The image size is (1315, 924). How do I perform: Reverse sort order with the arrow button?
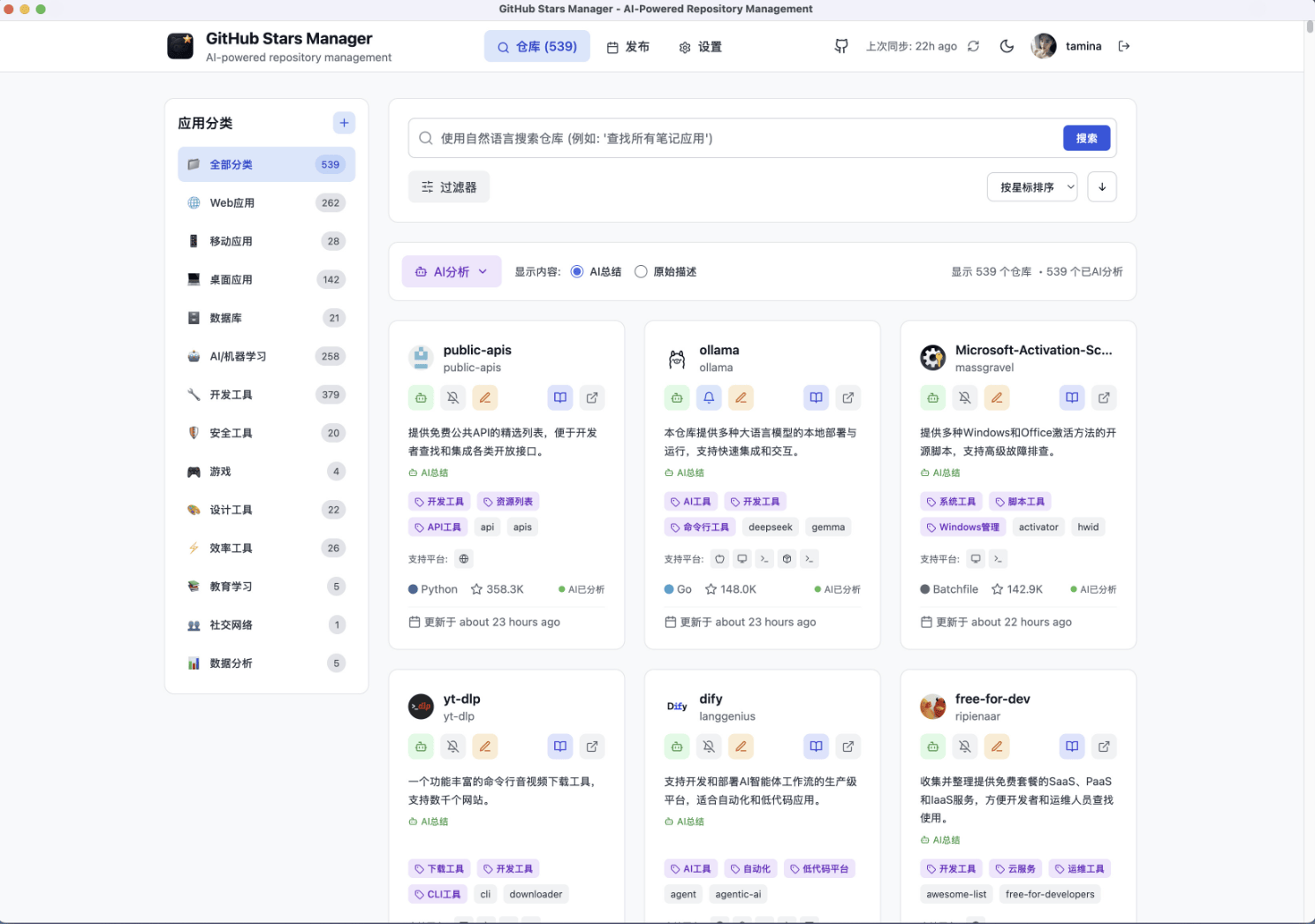coord(1102,187)
